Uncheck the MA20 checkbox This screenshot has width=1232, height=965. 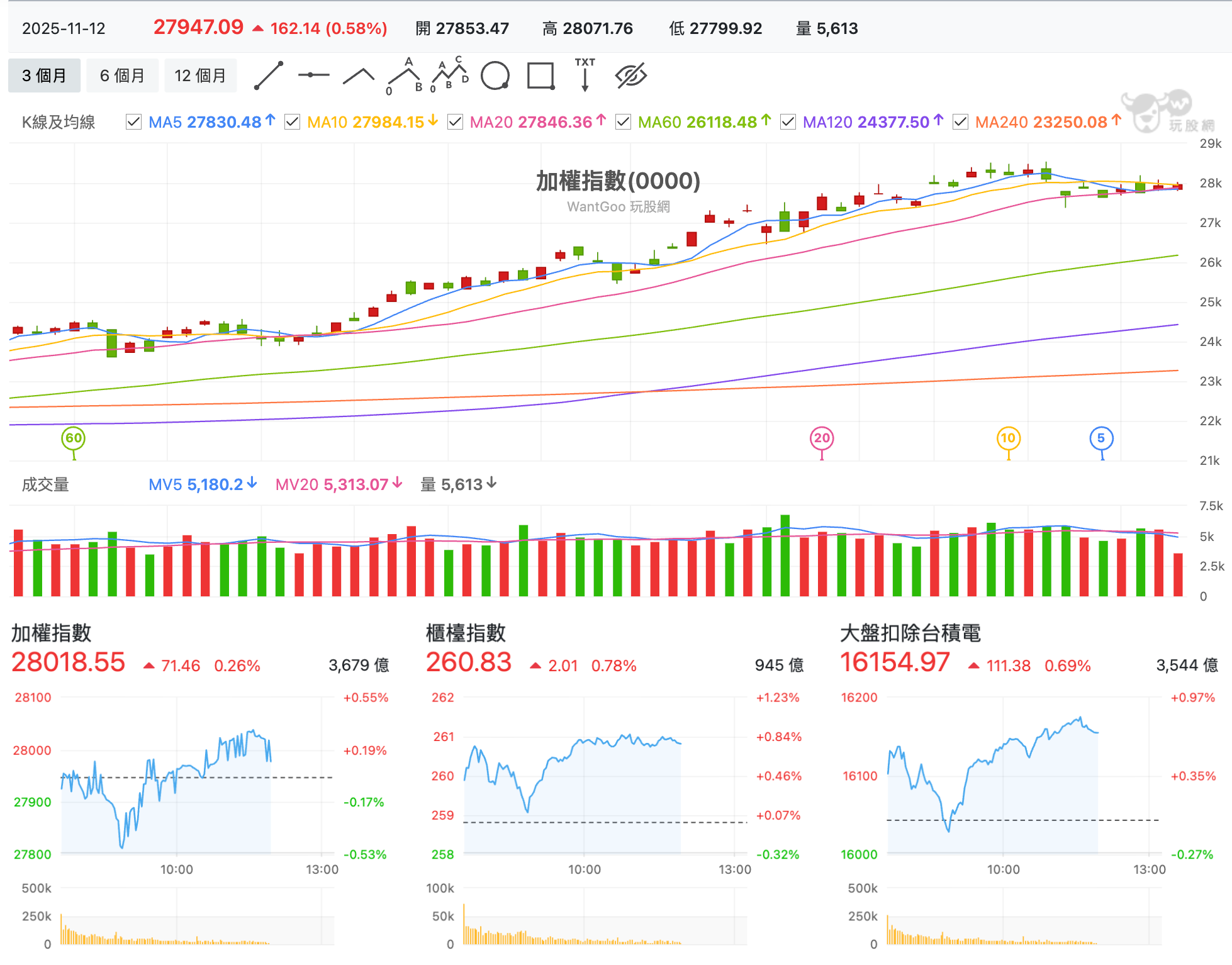pyautogui.click(x=455, y=122)
